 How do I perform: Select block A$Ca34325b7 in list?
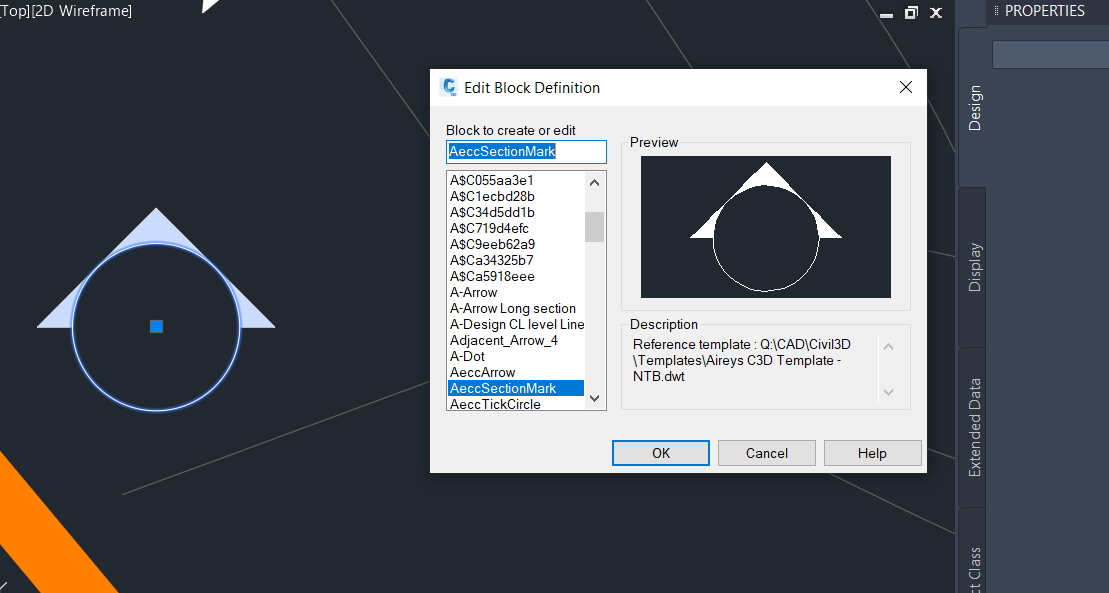516,260
